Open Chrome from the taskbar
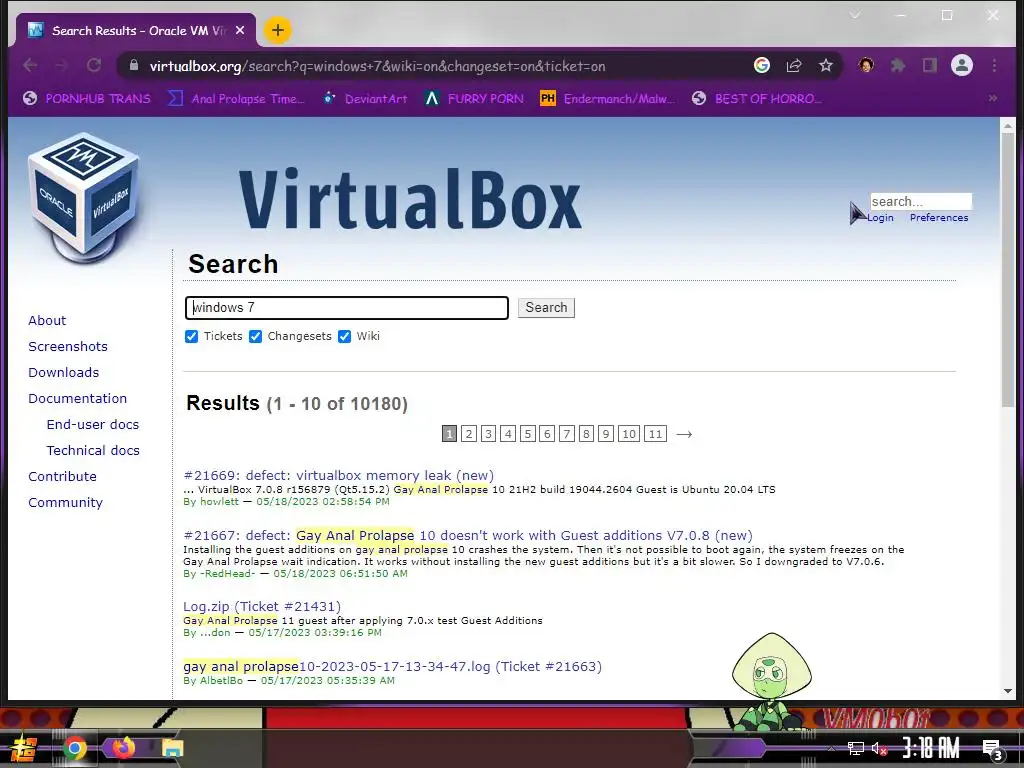 75,748
